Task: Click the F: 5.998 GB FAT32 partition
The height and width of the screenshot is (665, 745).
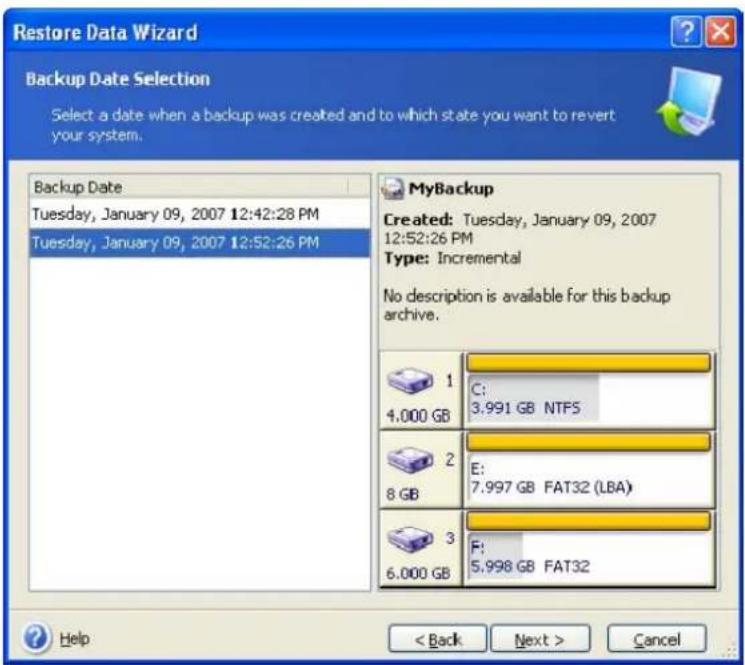Action: [x=589, y=558]
